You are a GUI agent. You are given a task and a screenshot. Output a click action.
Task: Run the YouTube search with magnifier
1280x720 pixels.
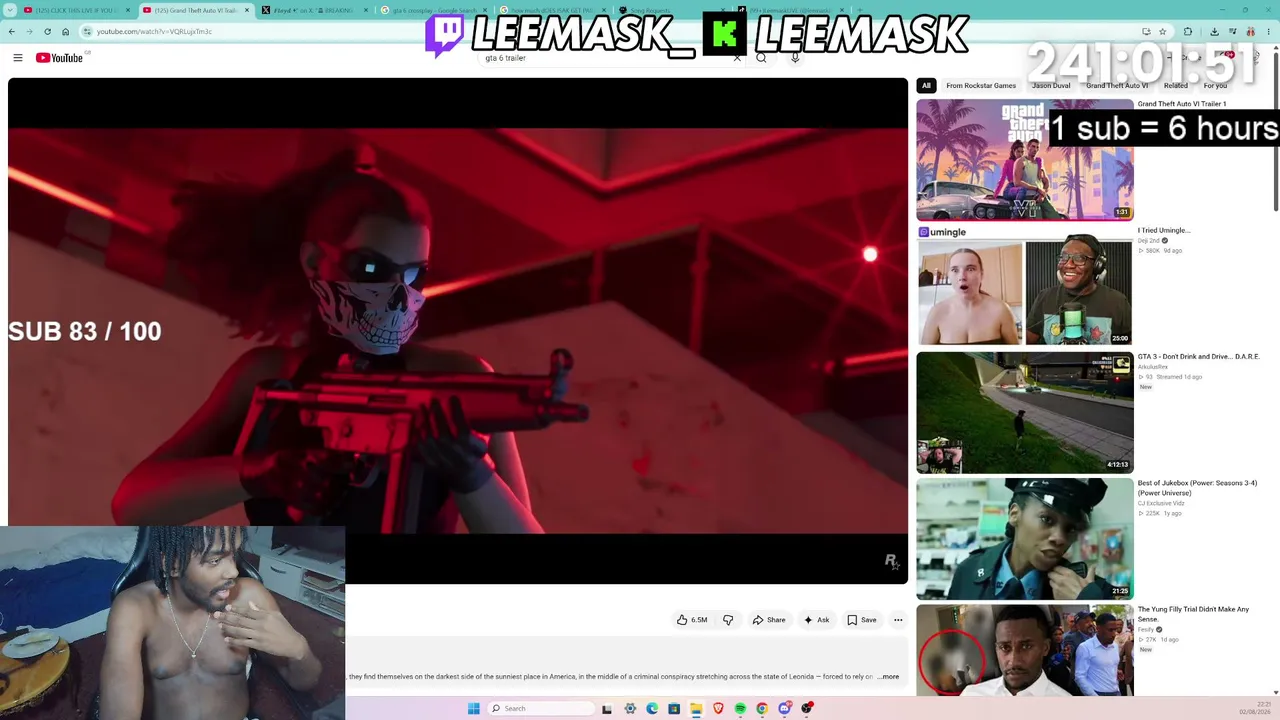[761, 58]
